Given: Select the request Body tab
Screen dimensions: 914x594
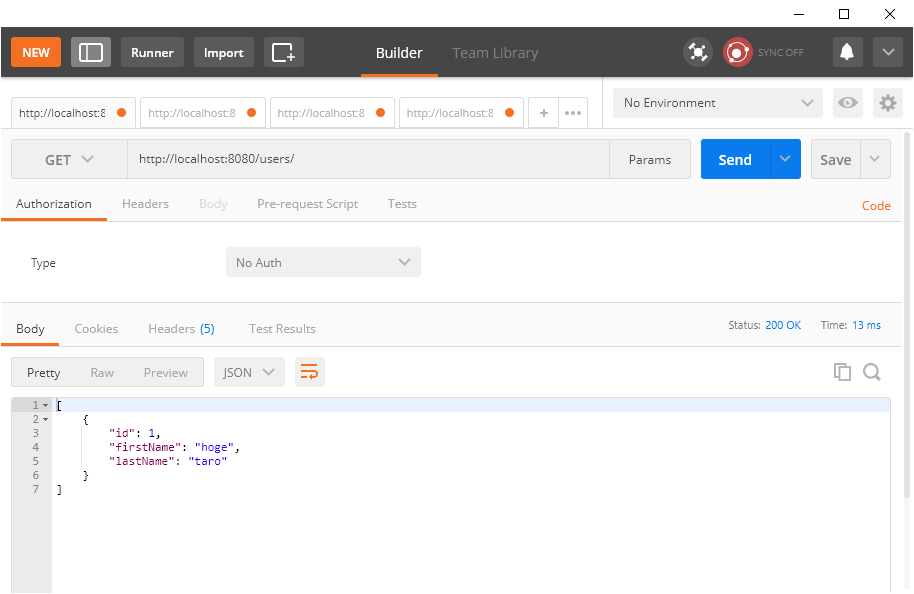Looking at the screenshot, I should coord(213,204).
